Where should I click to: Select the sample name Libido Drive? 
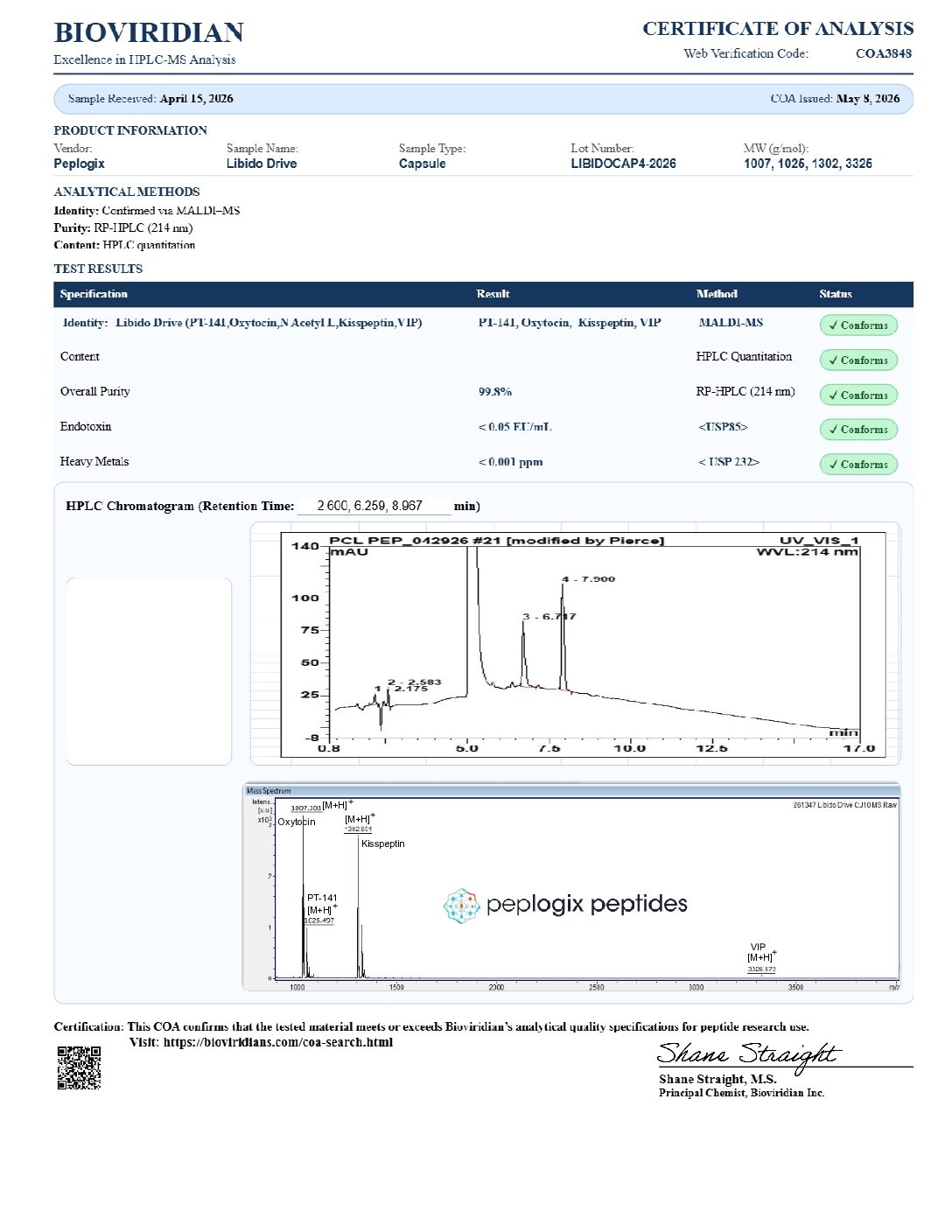click(262, 164)
